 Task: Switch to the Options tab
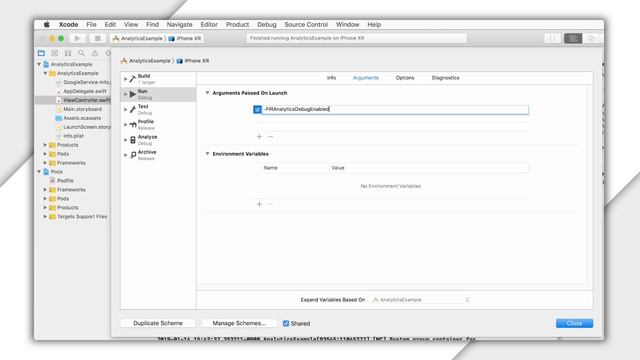pos(405,78)
